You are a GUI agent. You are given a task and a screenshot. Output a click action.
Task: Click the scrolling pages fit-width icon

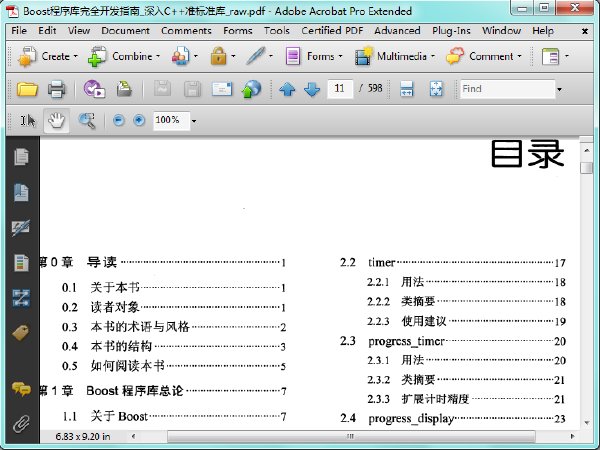point(406,89)
